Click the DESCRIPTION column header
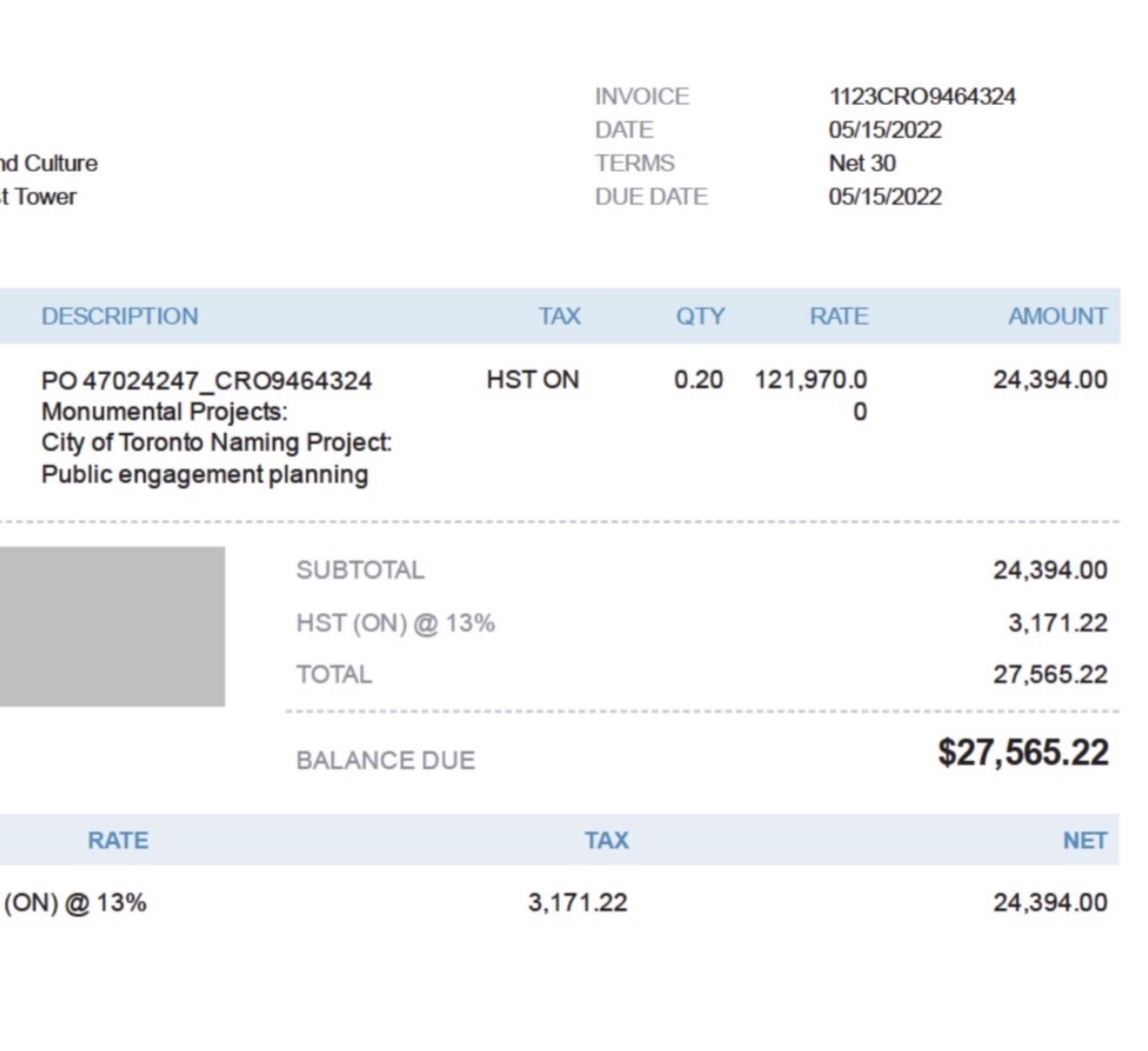1148x1051 pixels. (x=119, y=316)
